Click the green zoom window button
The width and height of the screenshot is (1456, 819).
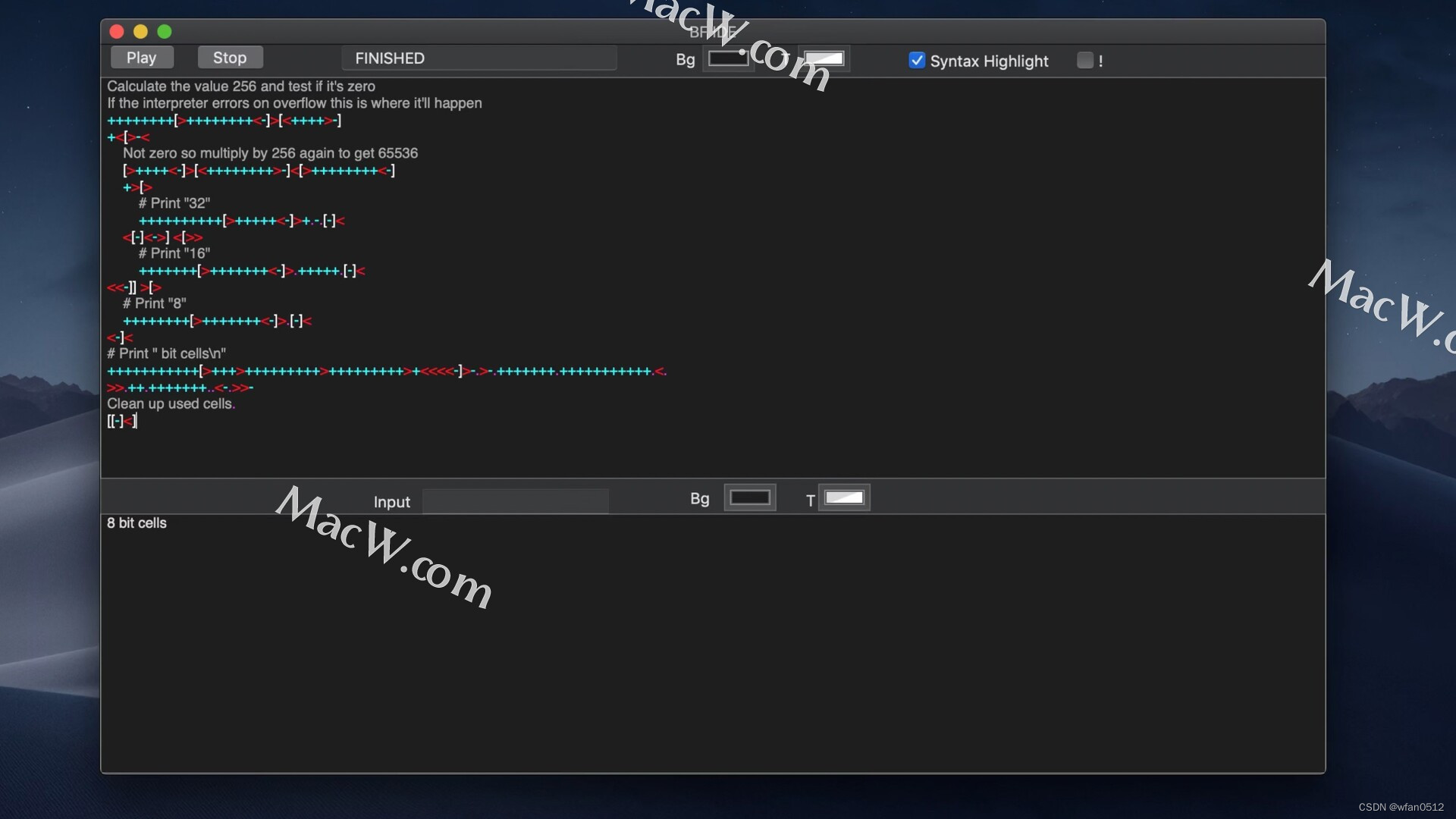(x=165, y=31)
